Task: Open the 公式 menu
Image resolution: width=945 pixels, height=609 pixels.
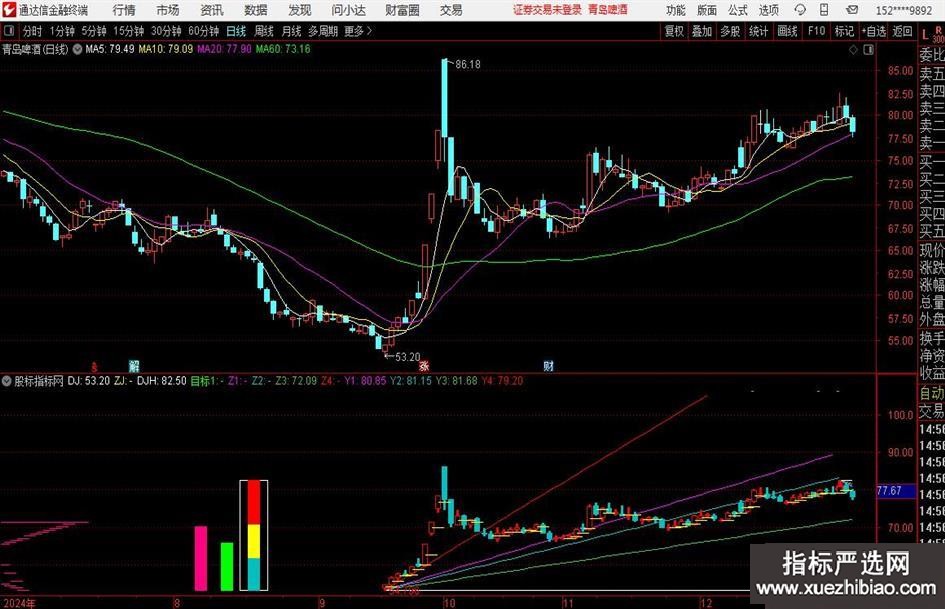Action: [x=738, y=10]
